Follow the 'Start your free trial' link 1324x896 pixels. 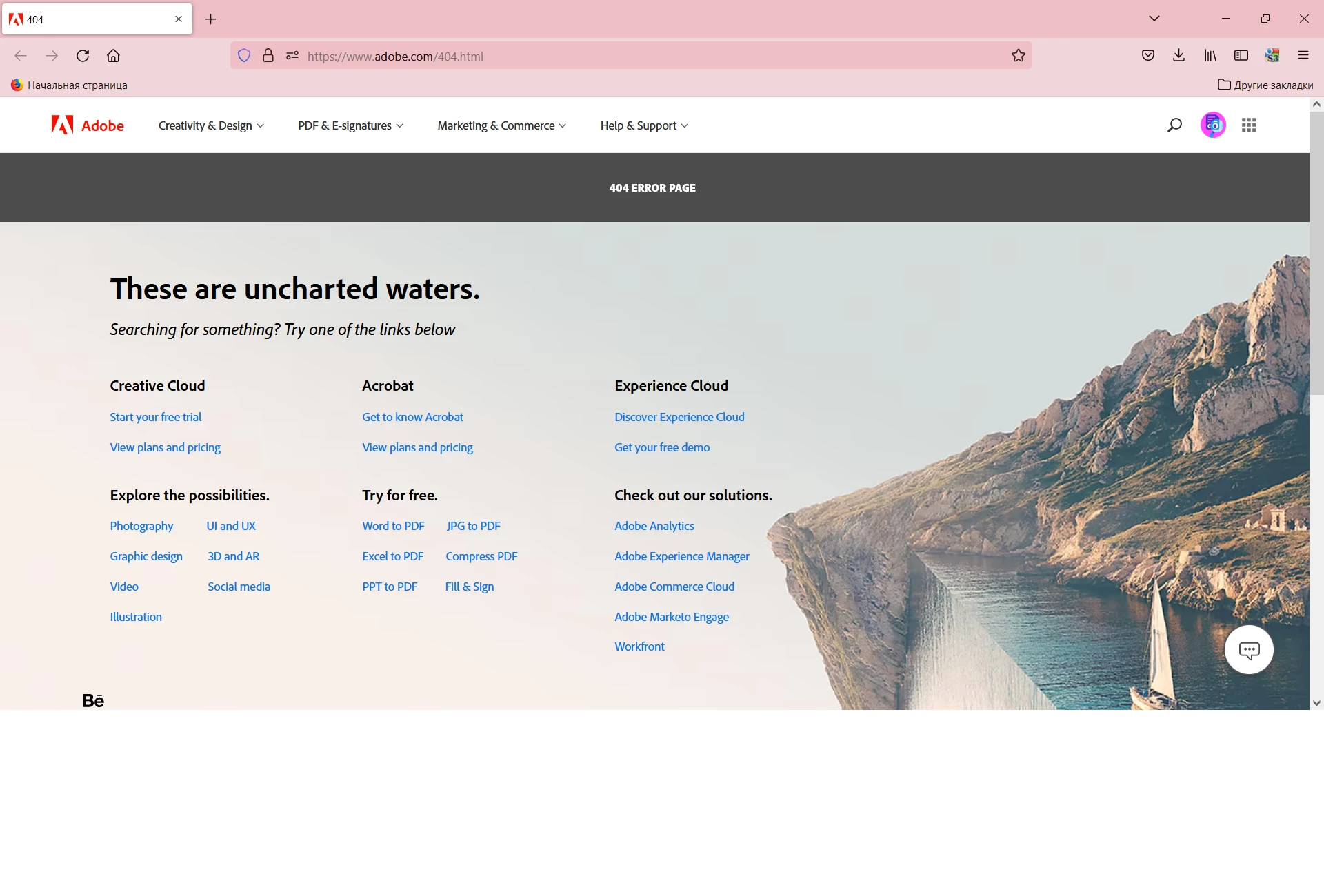click(156, 417)
